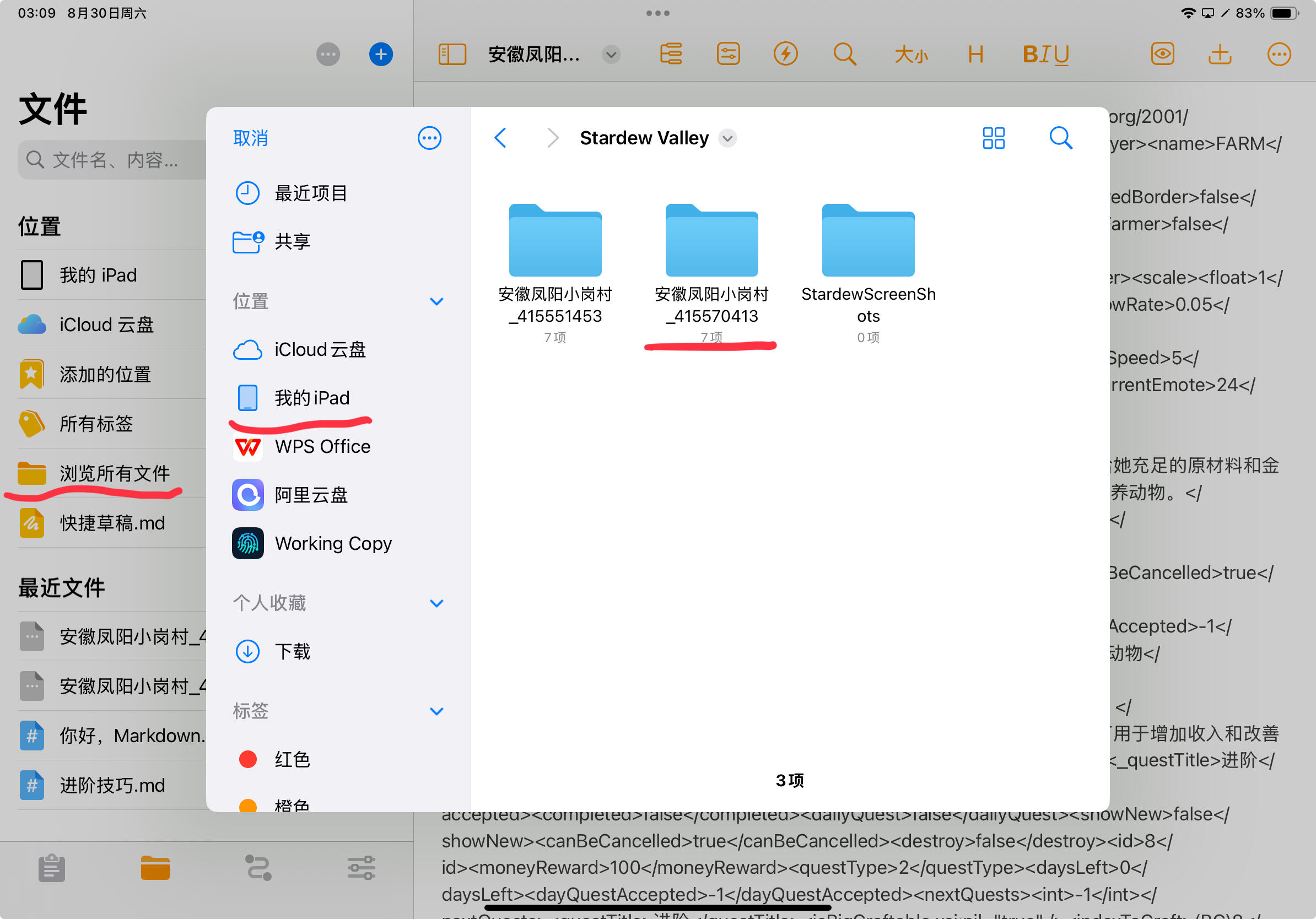Open folder 安徽凤阳小岗村_415551453
The image size is (1316, 919).
pos(555,274)
